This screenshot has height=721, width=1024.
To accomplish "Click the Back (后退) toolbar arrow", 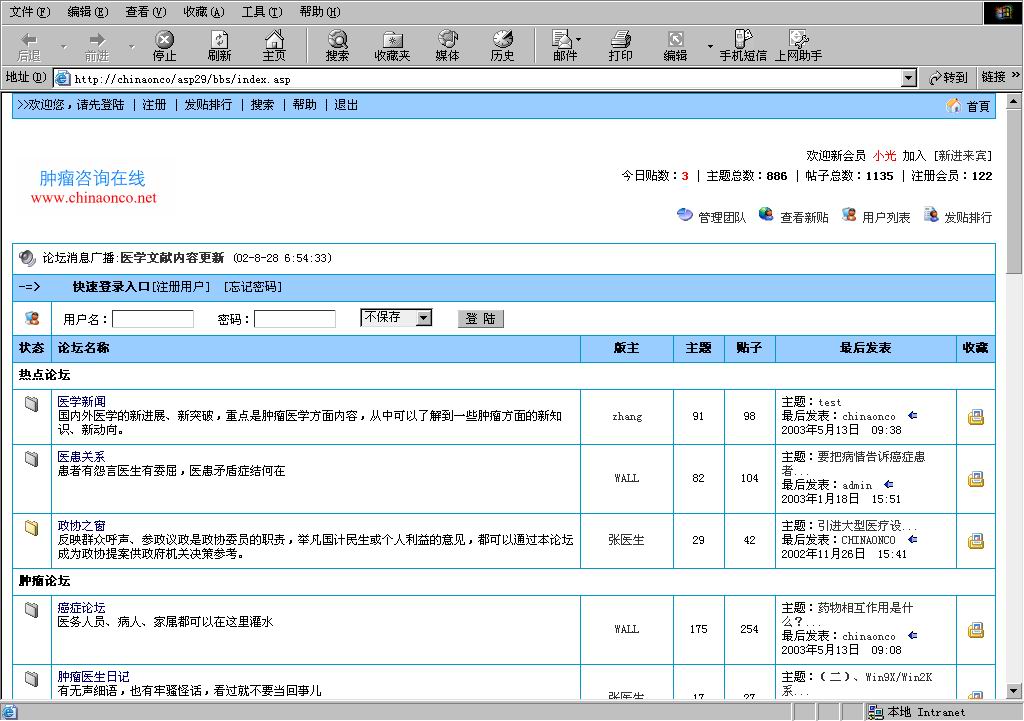I will tap(29, 46).
